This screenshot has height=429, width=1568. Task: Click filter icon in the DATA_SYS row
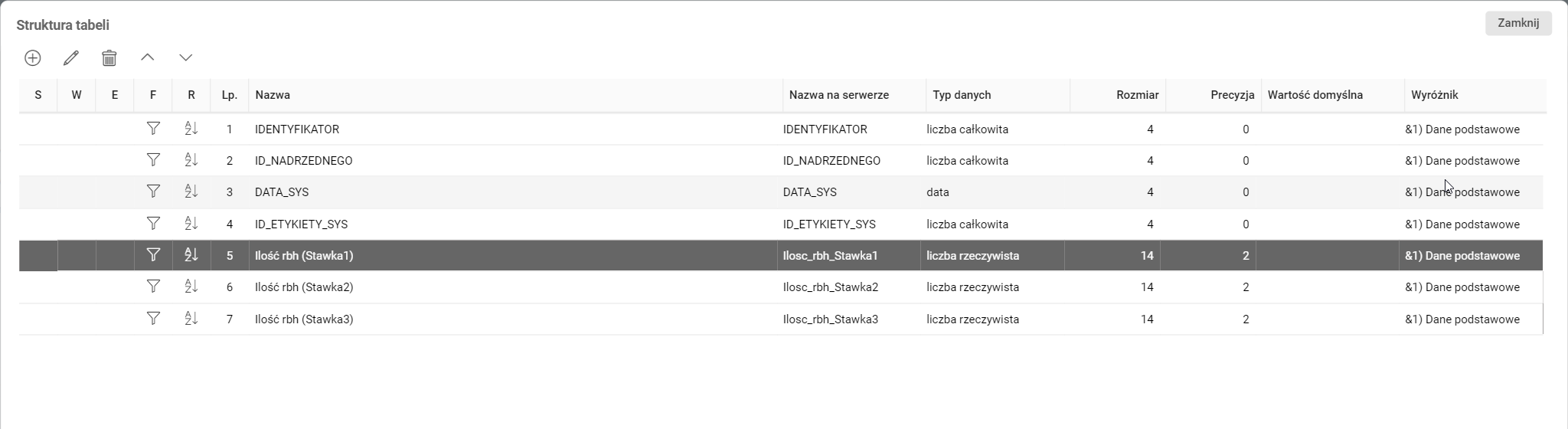point(153,192)
